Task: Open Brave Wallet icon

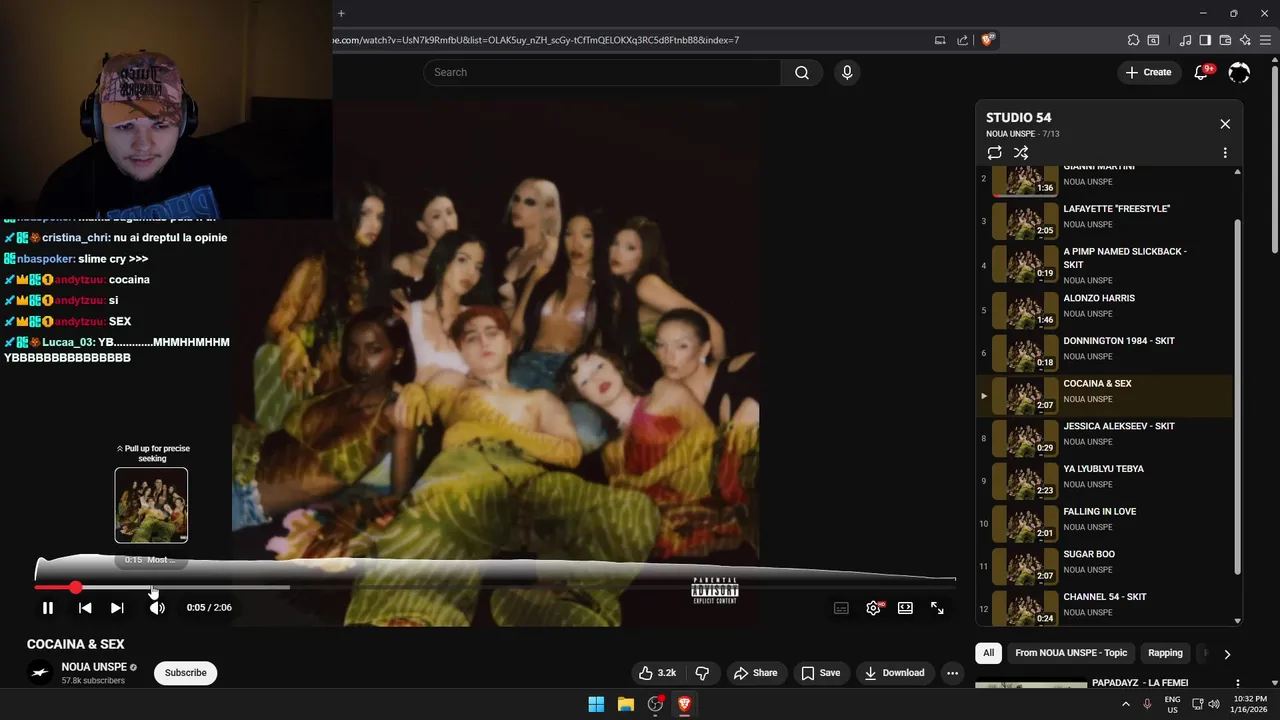Action: pyautogui.click(x=1225, y=40)
